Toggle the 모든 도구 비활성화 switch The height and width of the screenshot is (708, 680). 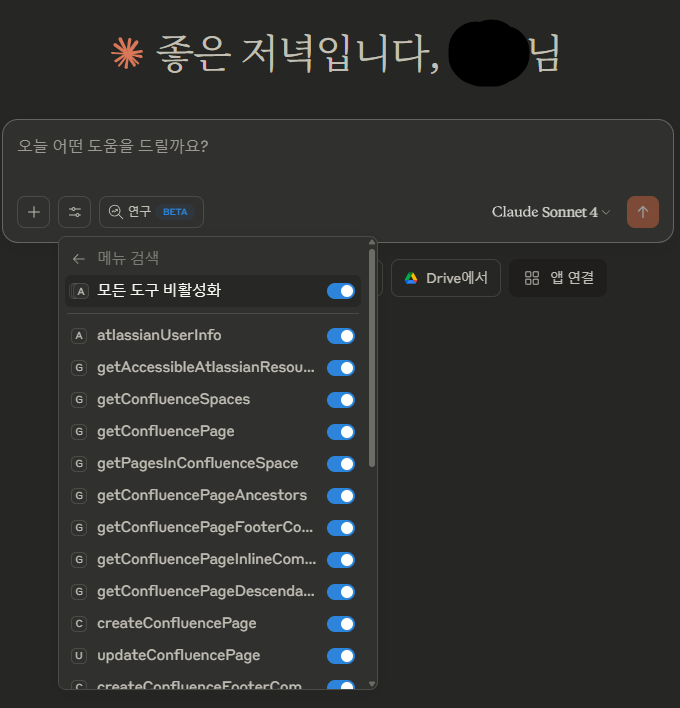(x=341, y=291)
